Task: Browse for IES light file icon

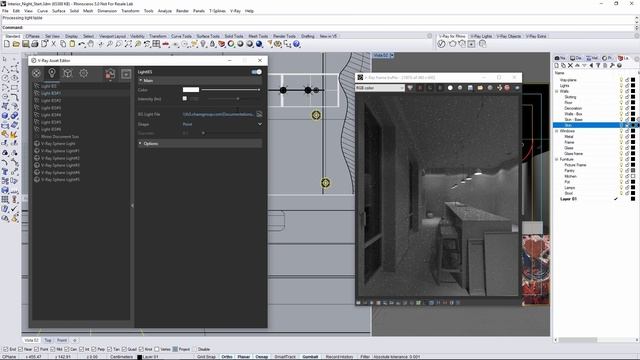Action: [x=259, y=114]
